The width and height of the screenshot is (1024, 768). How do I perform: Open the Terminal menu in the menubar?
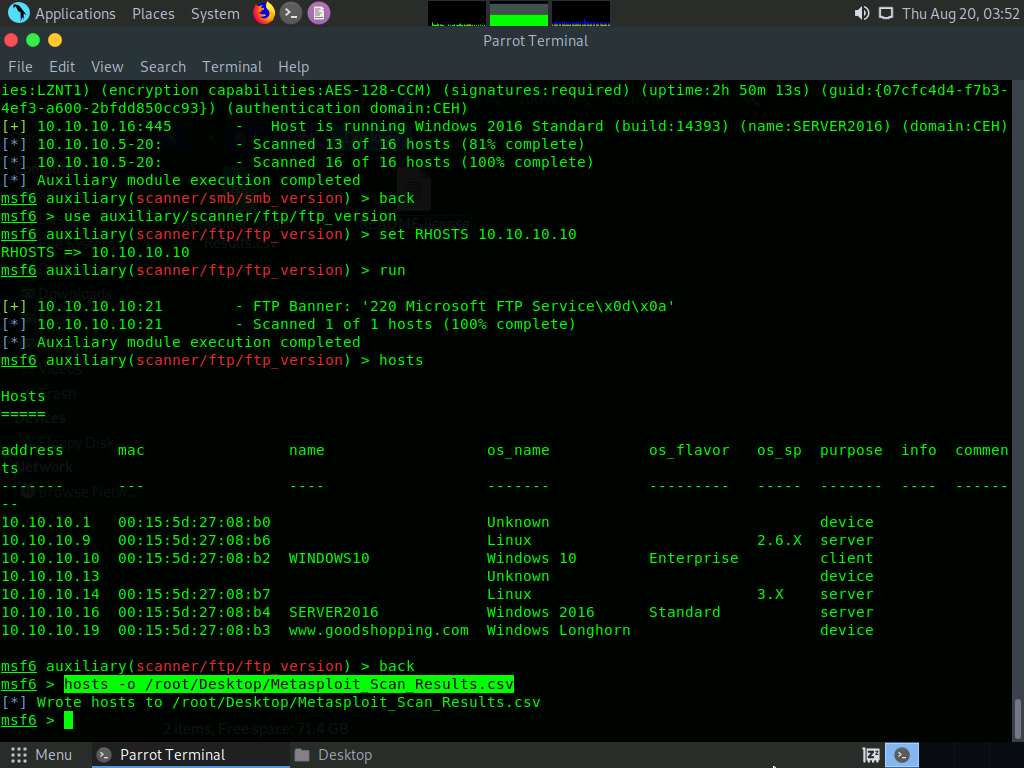[x=232, y=67]
